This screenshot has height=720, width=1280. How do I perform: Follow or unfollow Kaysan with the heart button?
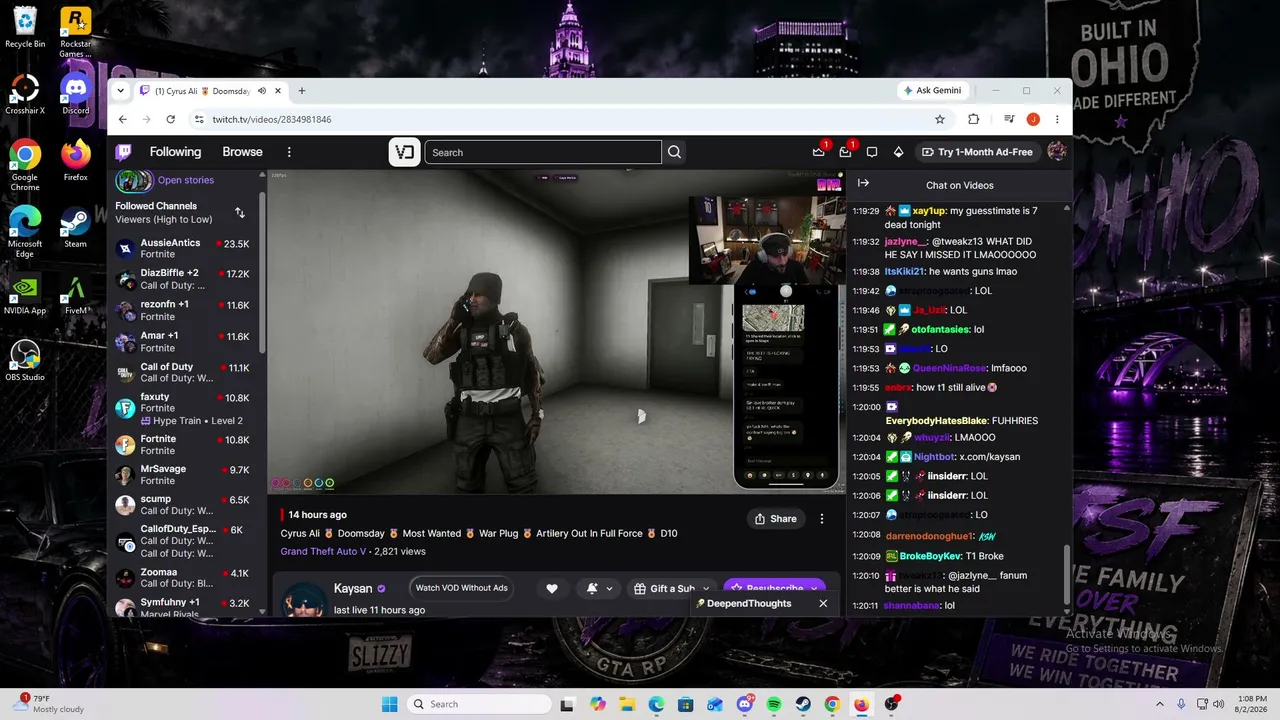[551, 589]
